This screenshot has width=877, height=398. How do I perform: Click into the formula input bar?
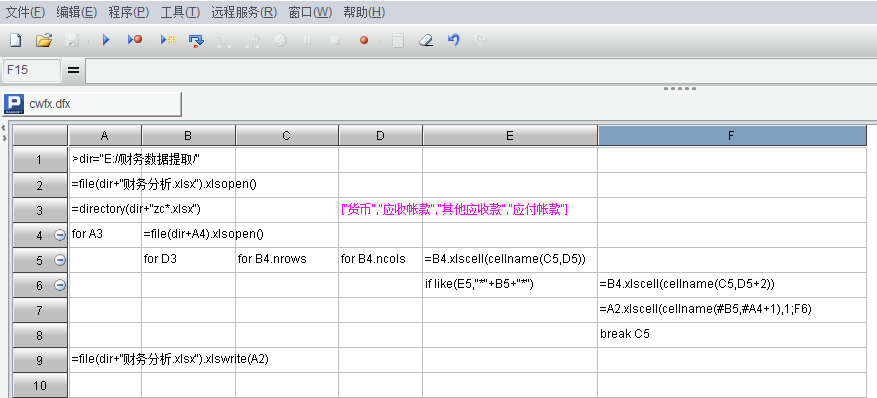point(481,70)
